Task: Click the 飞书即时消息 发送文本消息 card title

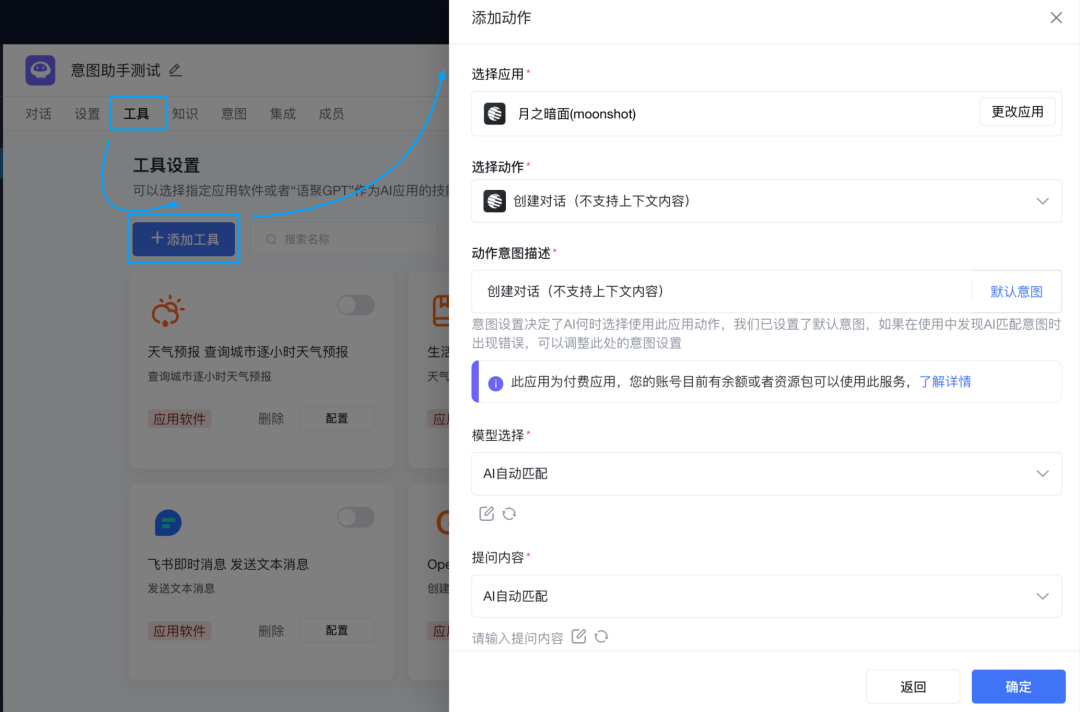Action: point(228,564)
